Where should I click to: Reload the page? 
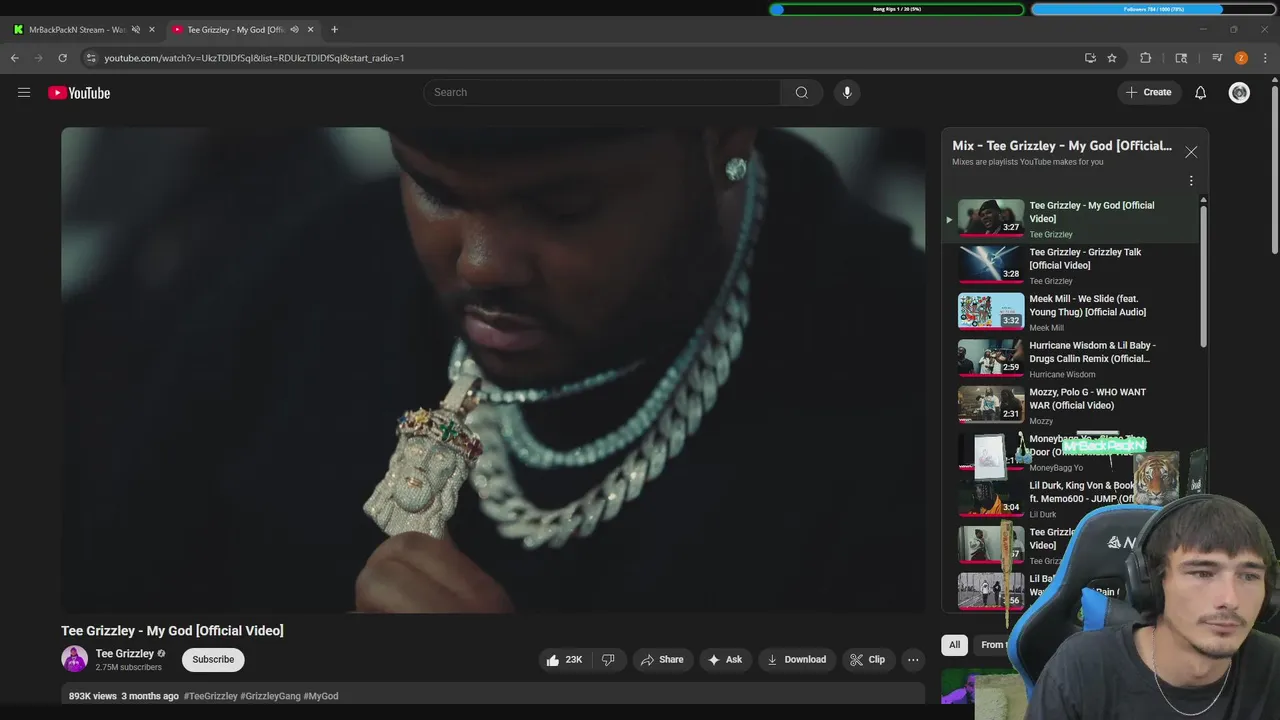(62, 58)
